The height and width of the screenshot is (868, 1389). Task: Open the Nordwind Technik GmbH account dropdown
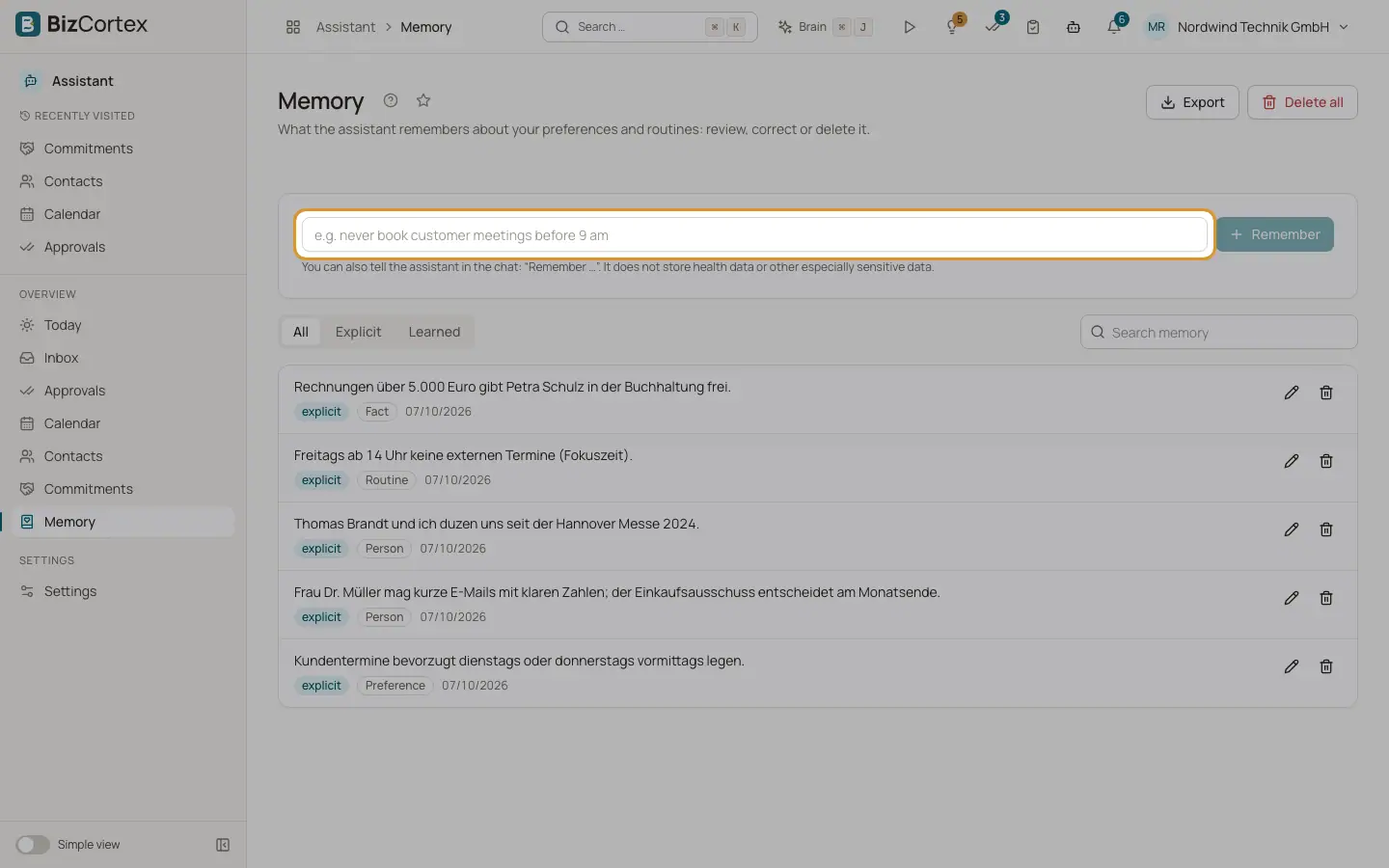coord(1246,27)
